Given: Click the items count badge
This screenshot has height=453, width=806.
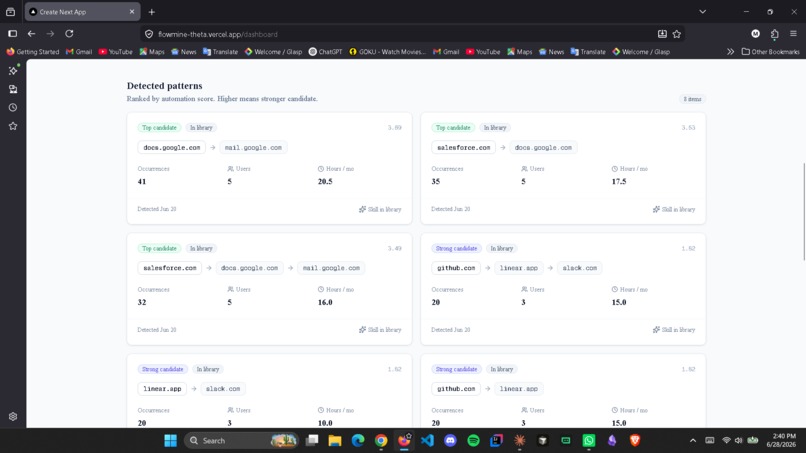Looking at the screenshot, I should point(692,99).
